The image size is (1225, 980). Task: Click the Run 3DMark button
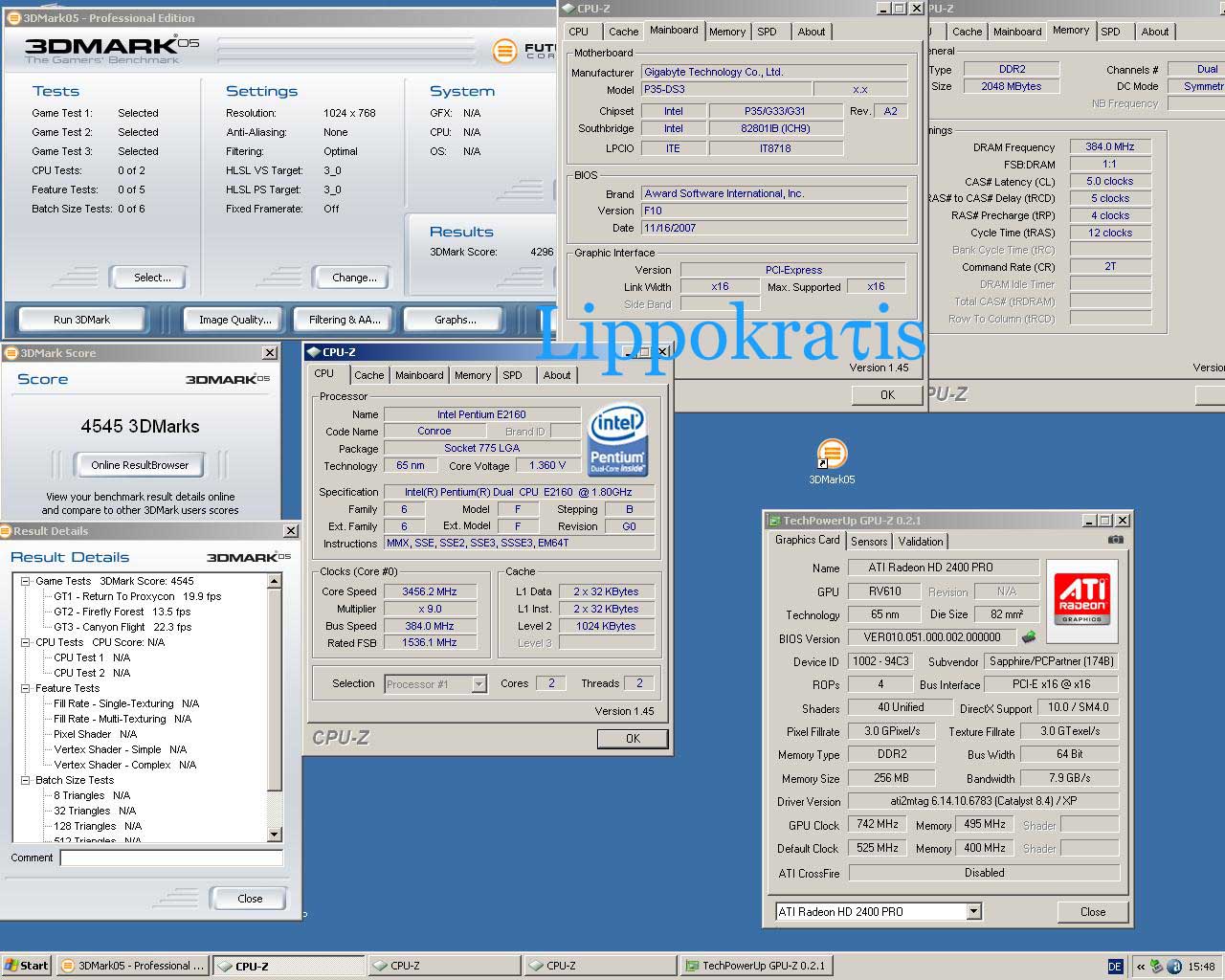81,320
